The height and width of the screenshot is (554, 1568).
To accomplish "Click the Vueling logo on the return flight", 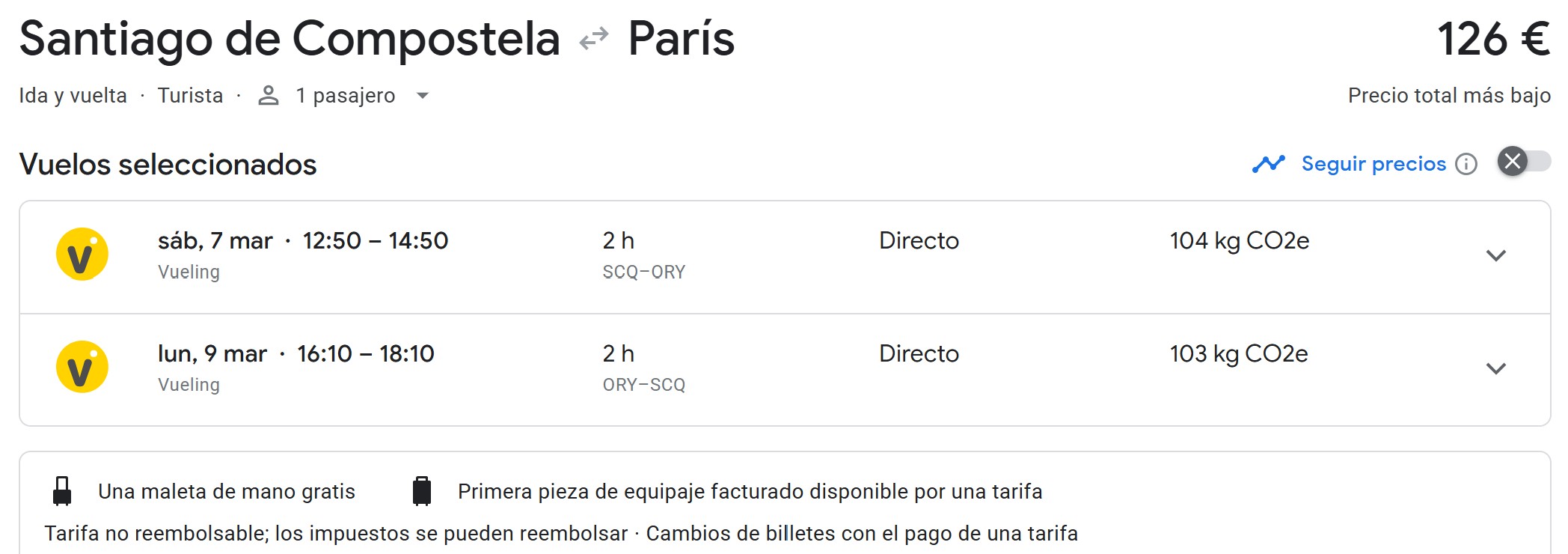I will tap(82, 367).
